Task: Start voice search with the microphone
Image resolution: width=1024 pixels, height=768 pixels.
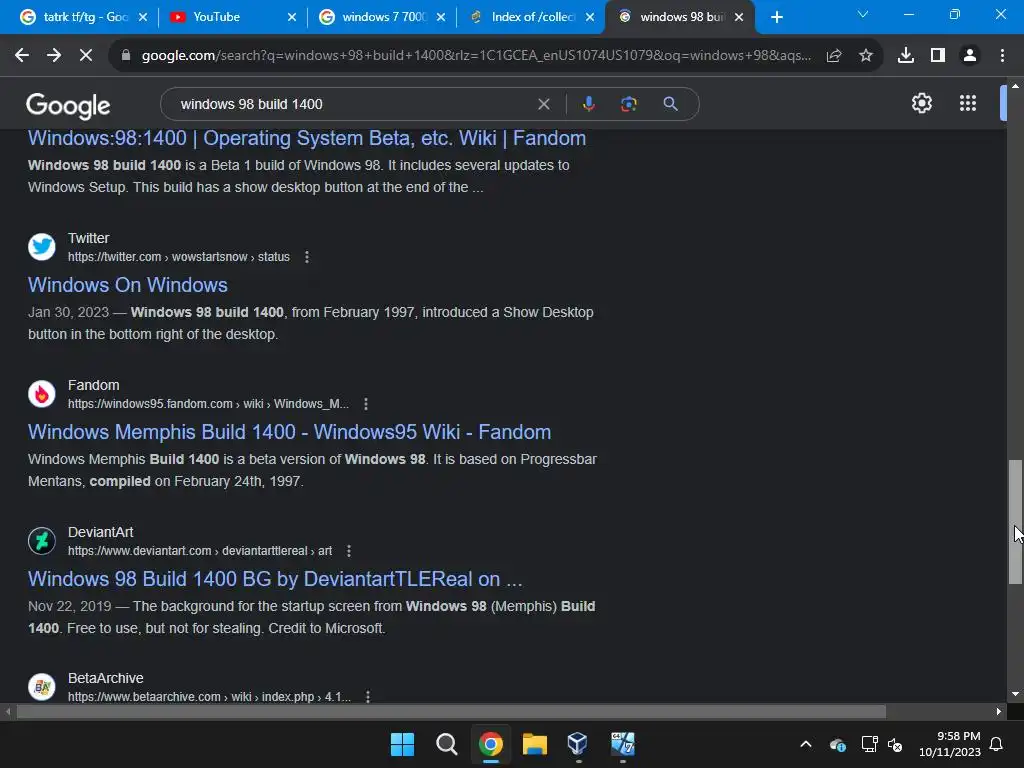Action: 588,104
